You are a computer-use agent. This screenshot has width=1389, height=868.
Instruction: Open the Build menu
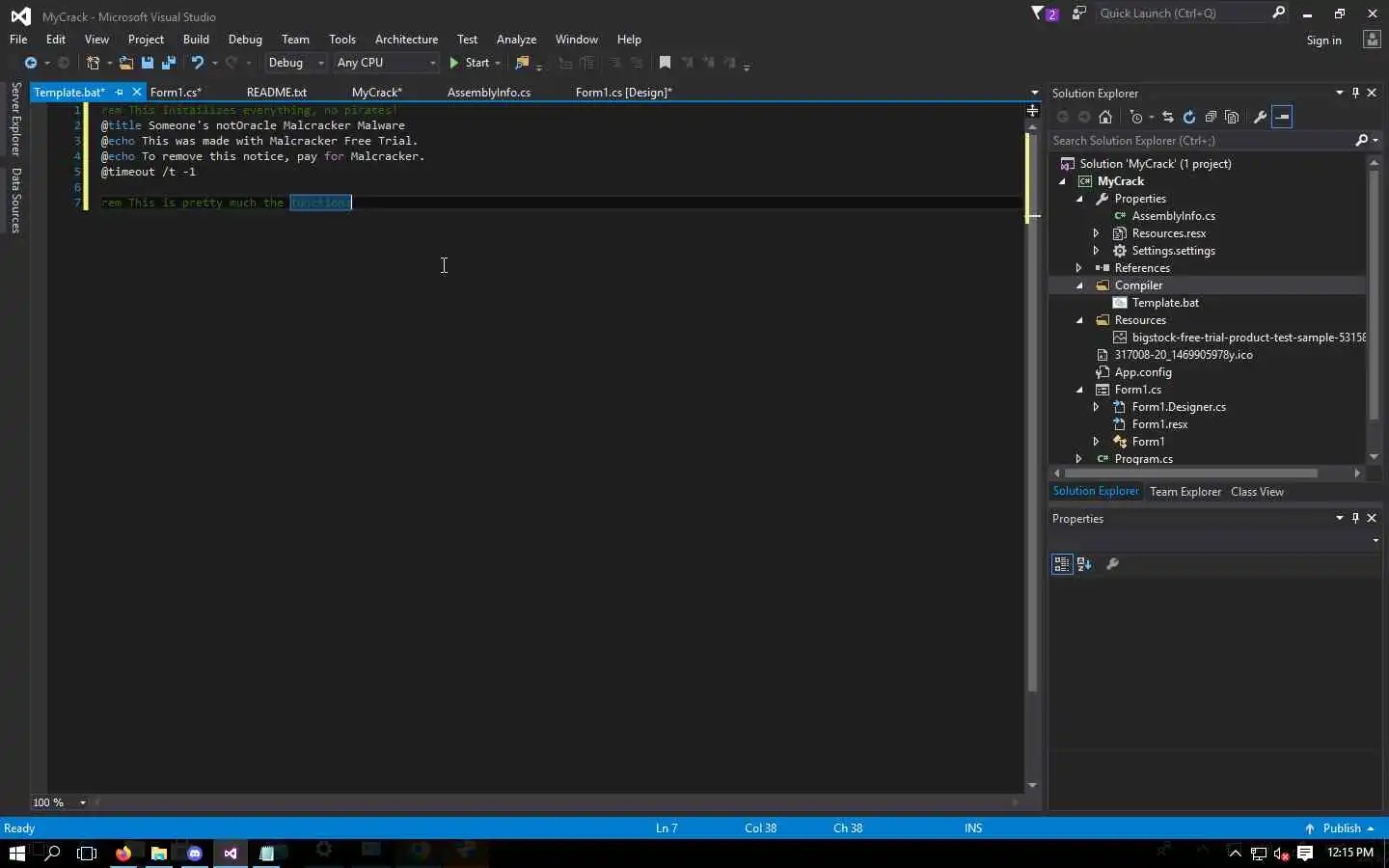pyautogui.click(x=196, y=40)
